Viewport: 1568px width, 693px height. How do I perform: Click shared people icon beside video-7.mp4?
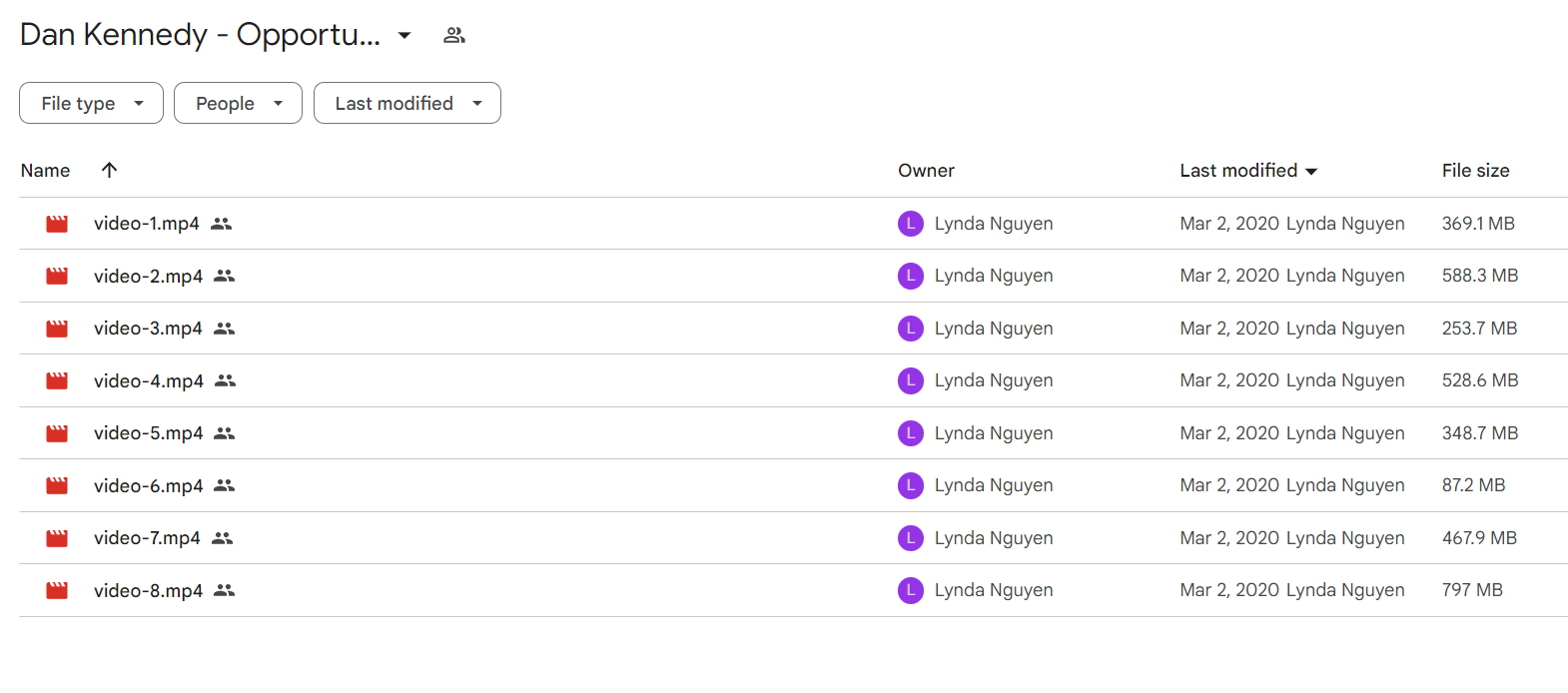[223, 538]
